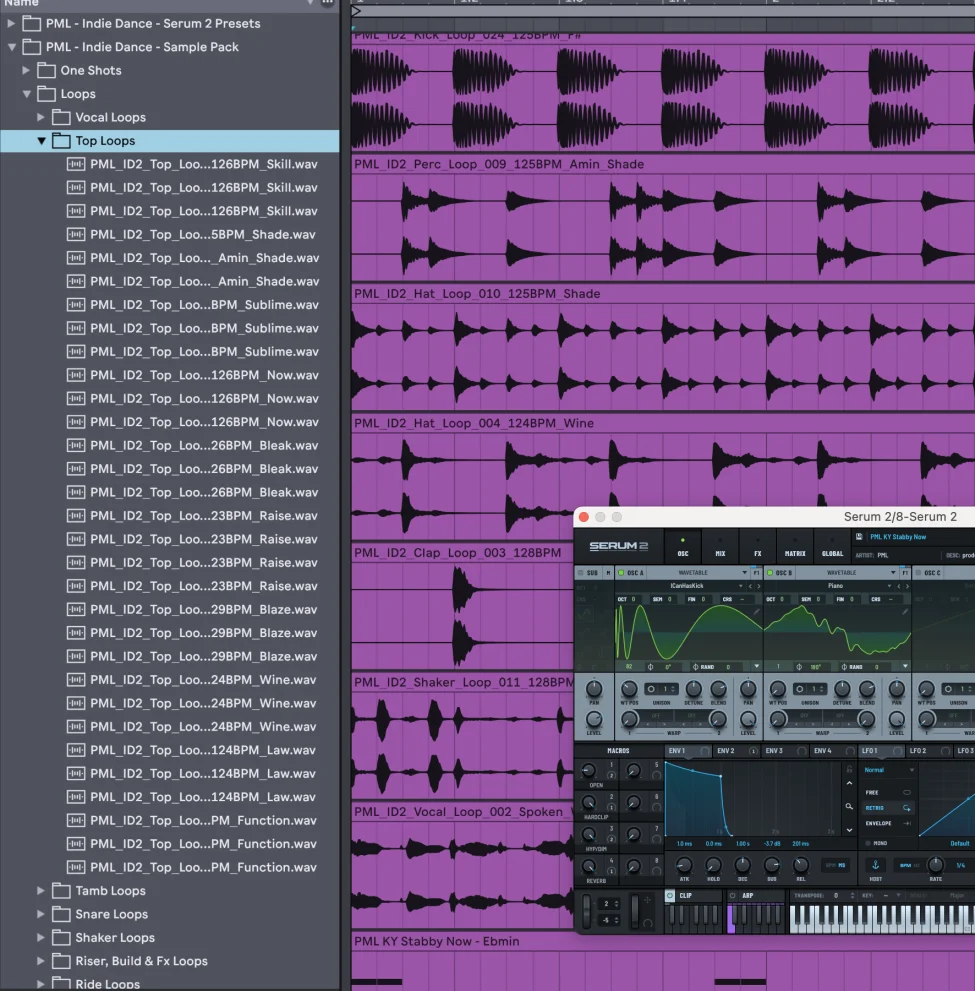Open the Serum FX tab
The height and width of the screenshot is (991, 975).
(757, 547)
